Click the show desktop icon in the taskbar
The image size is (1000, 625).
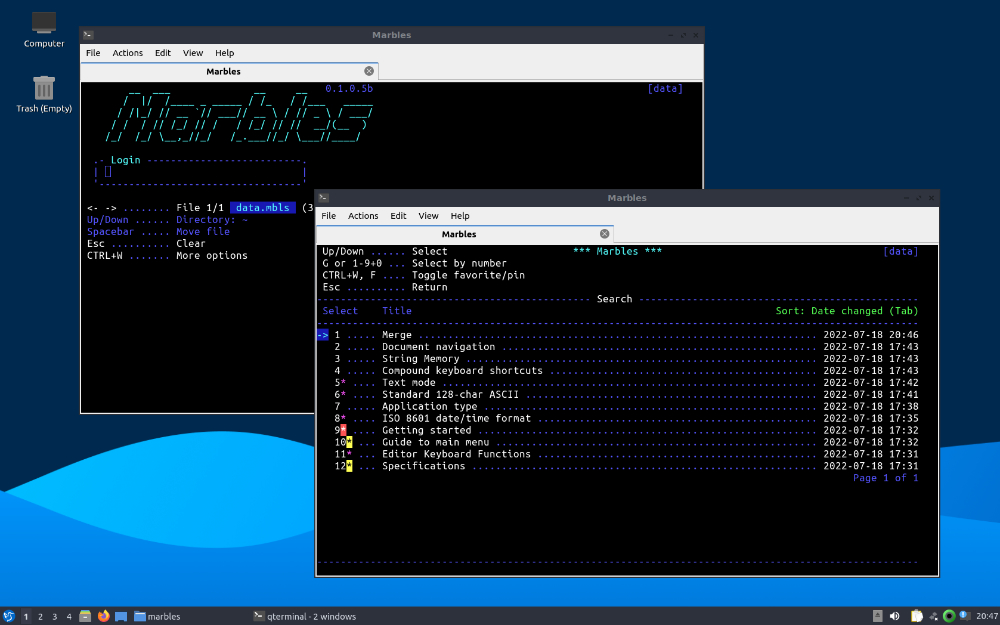tap(121, 616)
